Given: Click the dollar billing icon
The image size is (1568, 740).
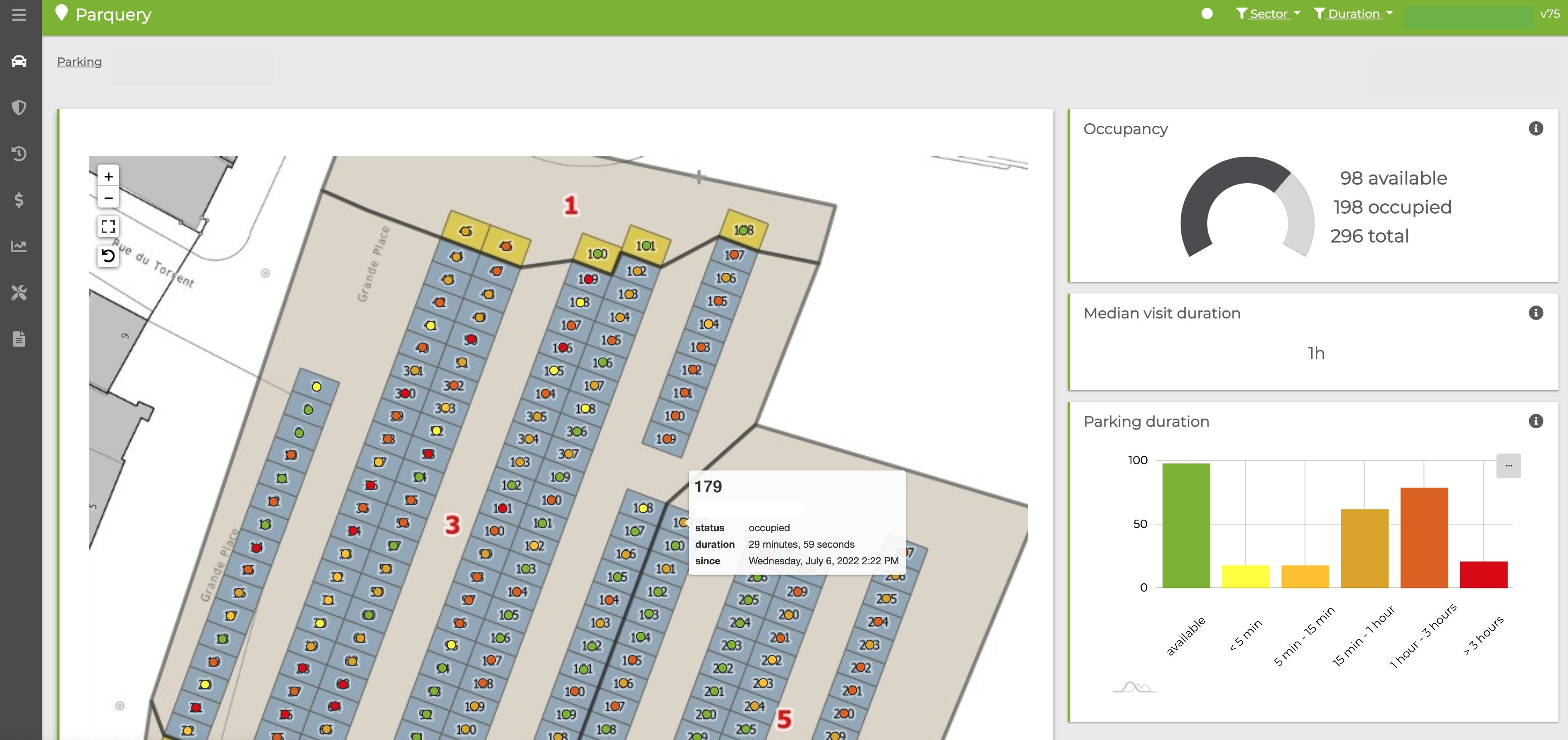Looking at the screenshot, I should (x=19, y=200).
